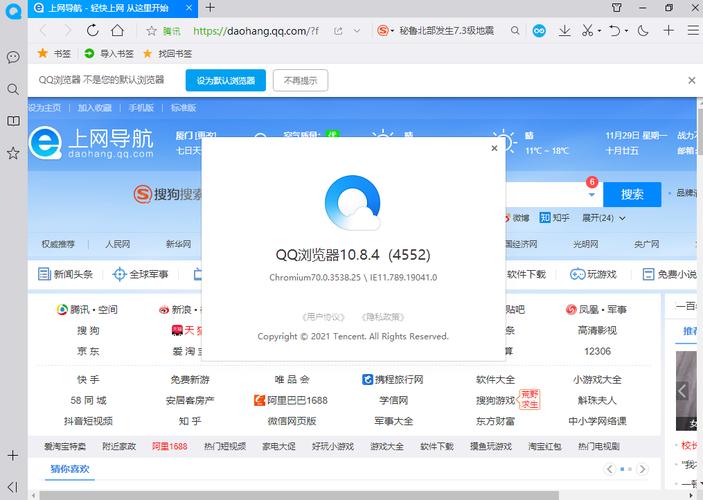Image resolution: width=703 pixels, height=500 pixels.
Task: Click the 上网导航 logo
Action: coord(91,143)
